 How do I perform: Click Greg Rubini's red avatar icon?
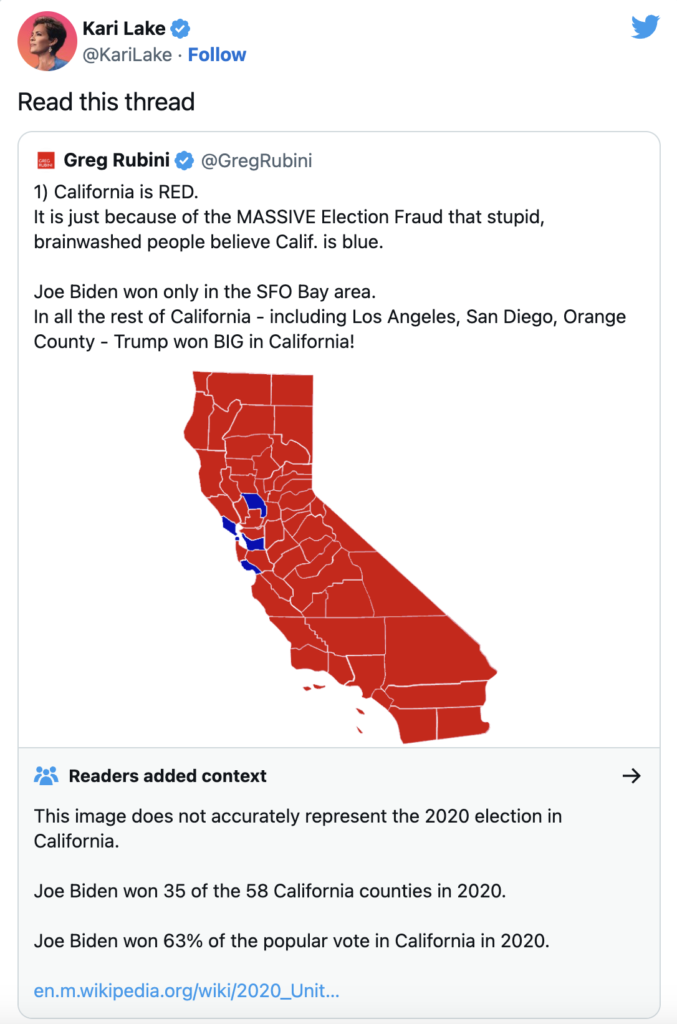[x=46, y=161]
